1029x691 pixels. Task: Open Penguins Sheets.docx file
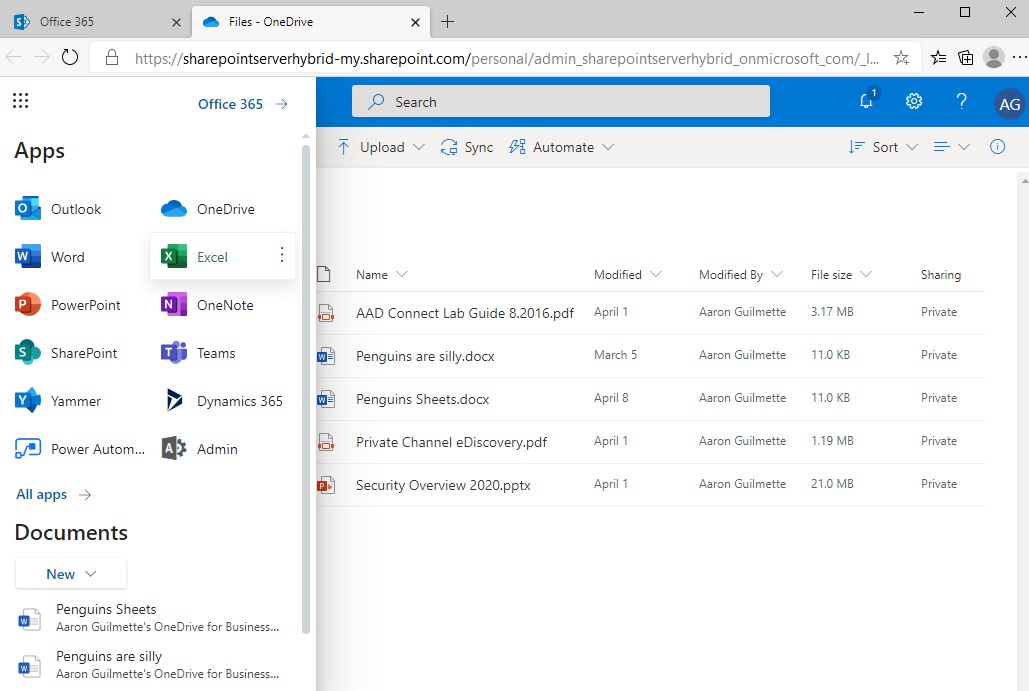point(423,399)
